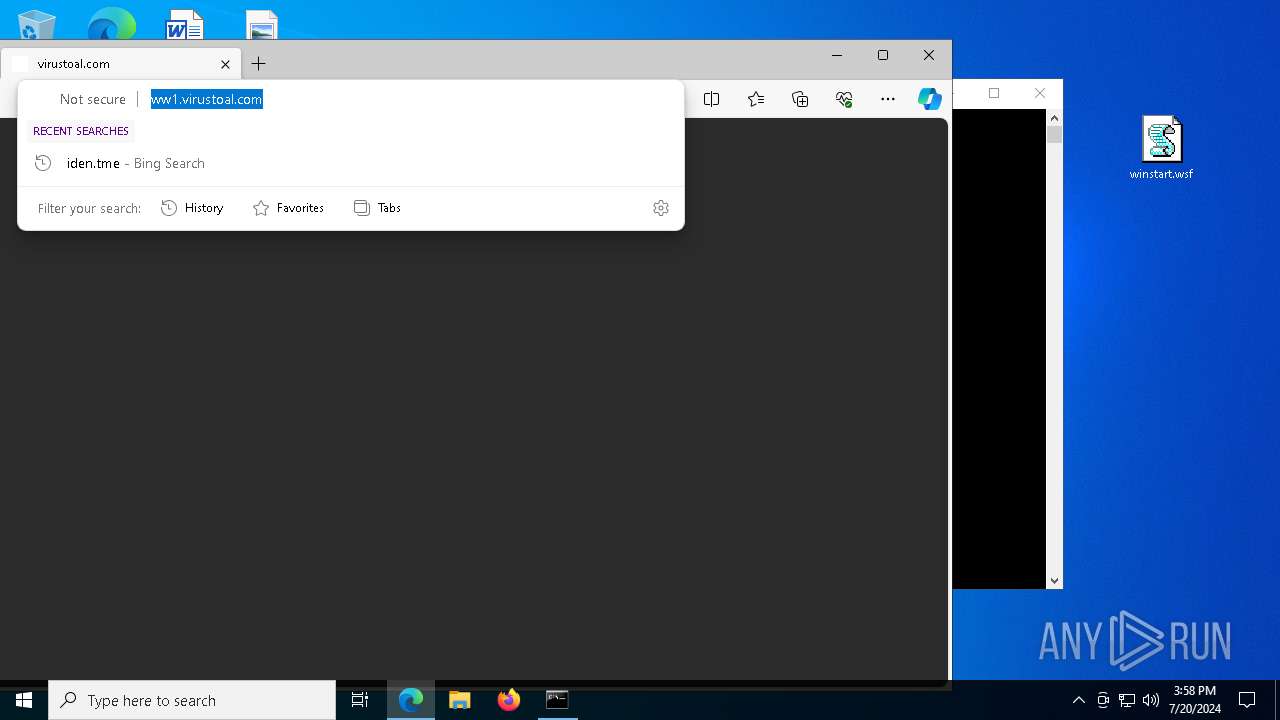The width and height of the screenshot is (1280, 720).
Task: Maximize the Edge browser window
Action: [x=883, y=55]
